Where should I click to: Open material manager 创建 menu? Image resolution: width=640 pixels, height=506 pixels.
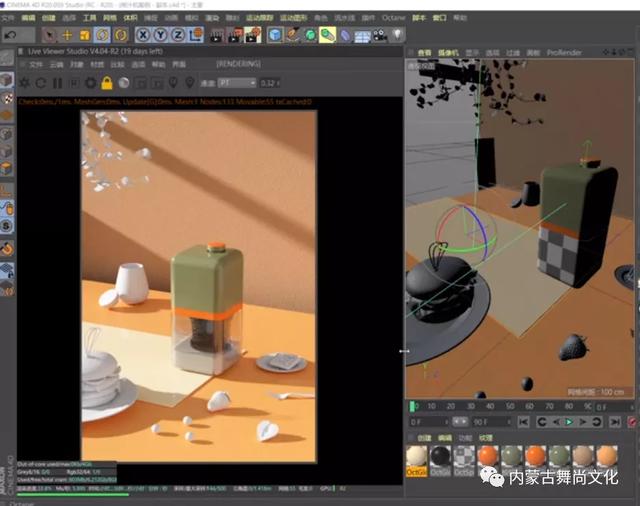pos(424,438)
